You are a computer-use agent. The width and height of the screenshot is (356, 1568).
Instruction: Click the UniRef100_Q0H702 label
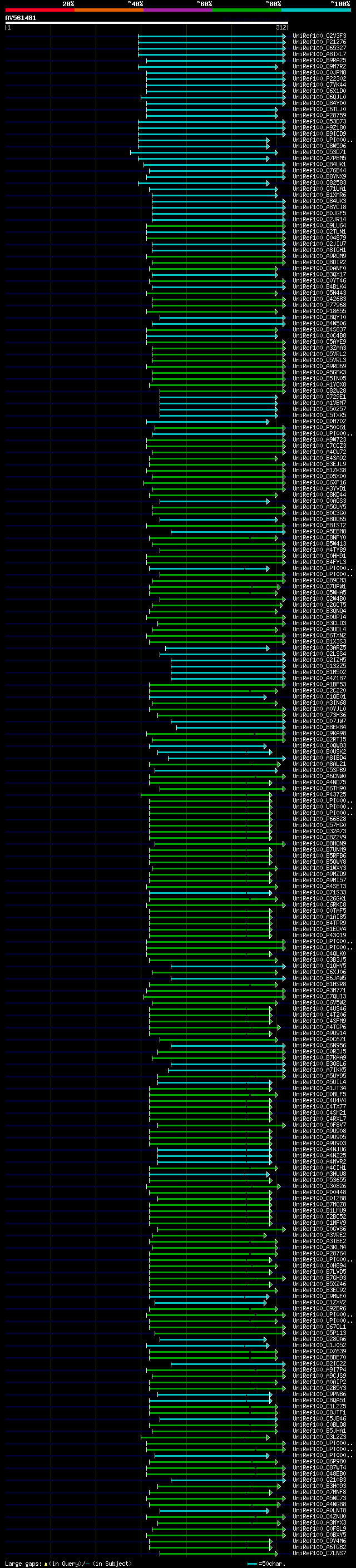click(x=319, y=421)
